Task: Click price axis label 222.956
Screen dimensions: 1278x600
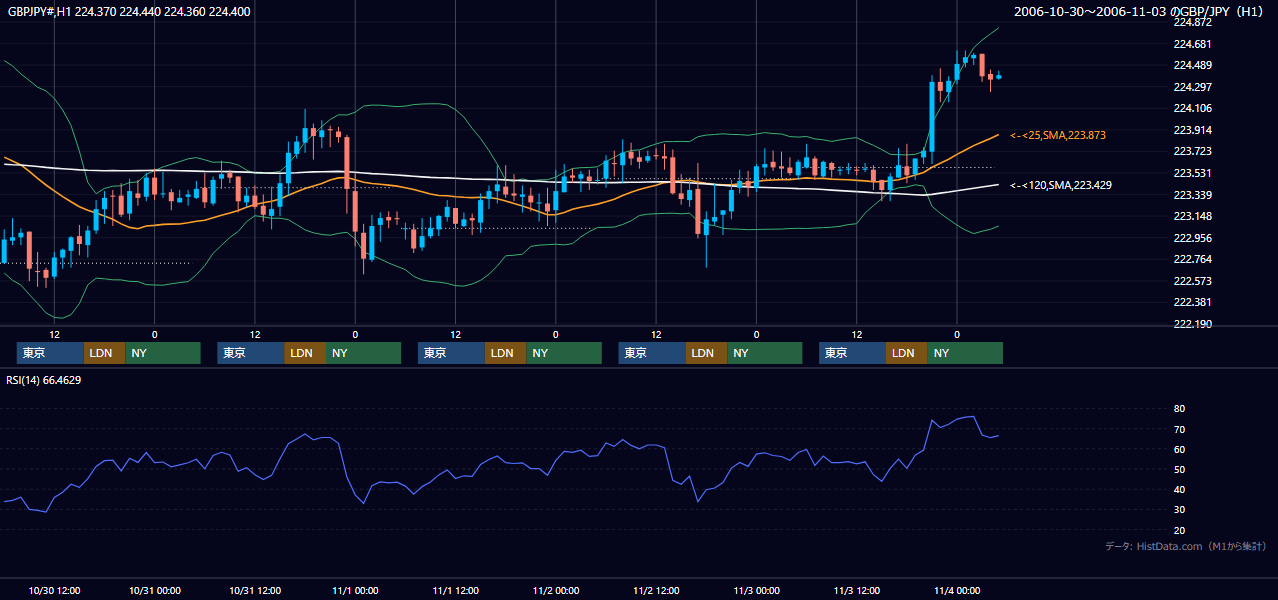Action: pyautogui.click(x=1192, y=238)
